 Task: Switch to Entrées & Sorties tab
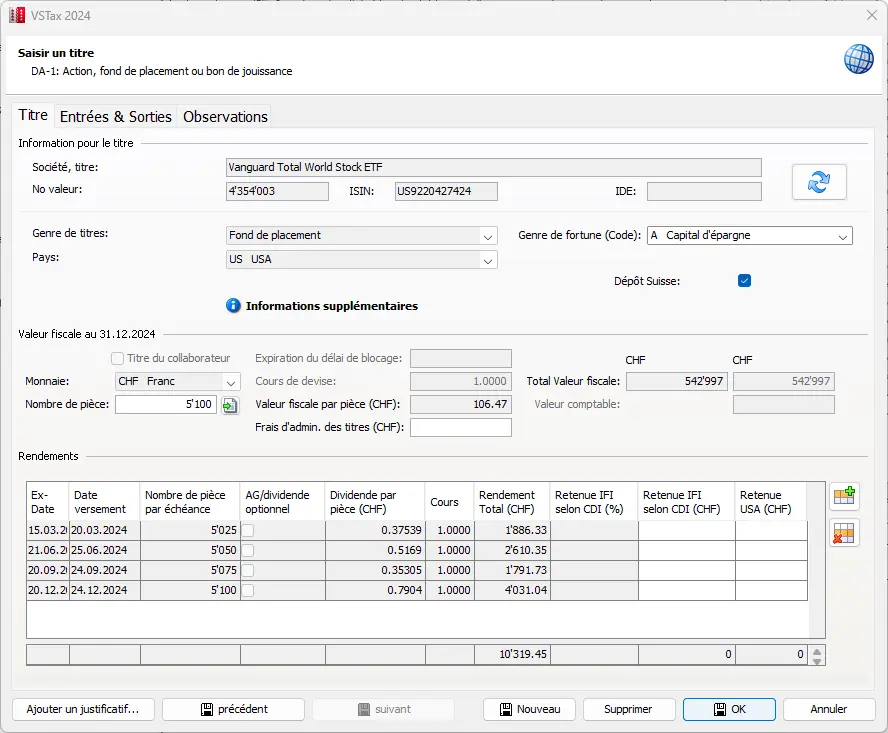(116, 116)
